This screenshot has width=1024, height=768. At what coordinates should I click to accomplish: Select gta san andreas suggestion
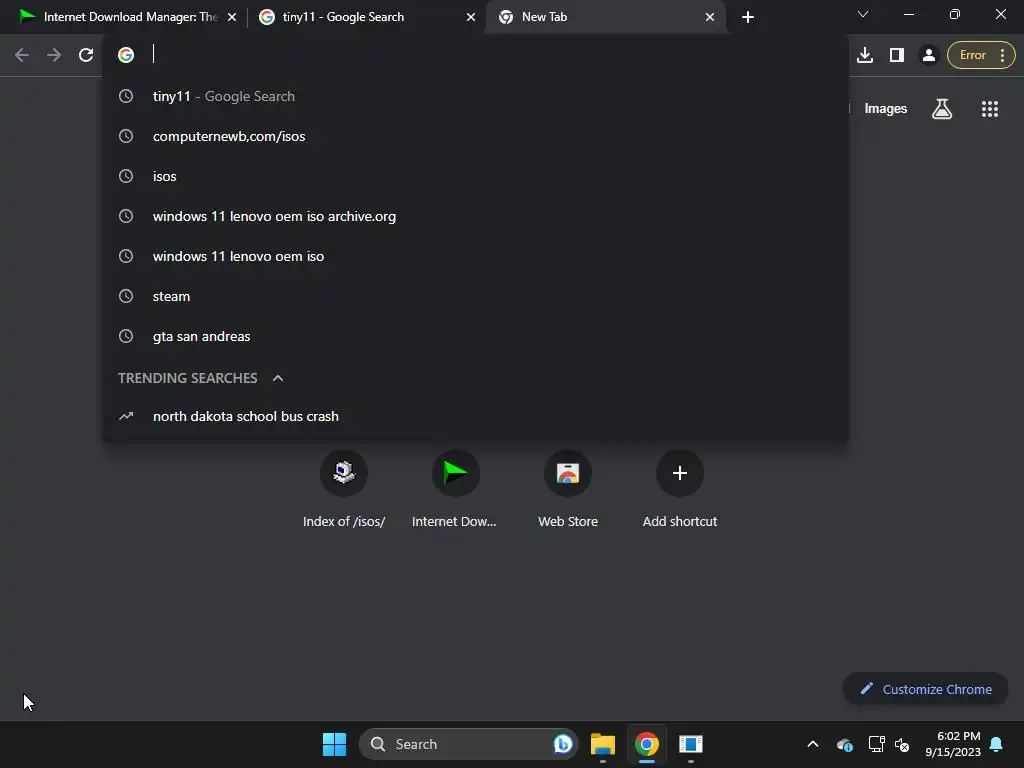(x=475, y=336)
